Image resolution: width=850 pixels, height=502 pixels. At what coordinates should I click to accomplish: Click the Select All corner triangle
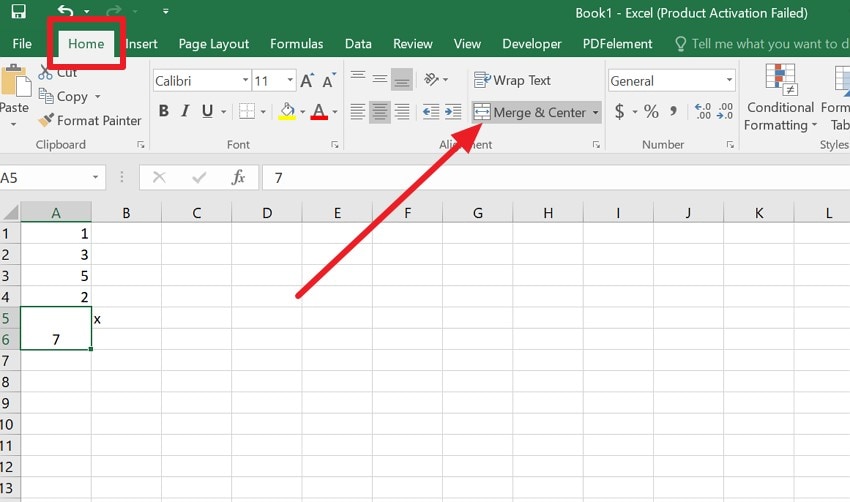coord(10,212)
